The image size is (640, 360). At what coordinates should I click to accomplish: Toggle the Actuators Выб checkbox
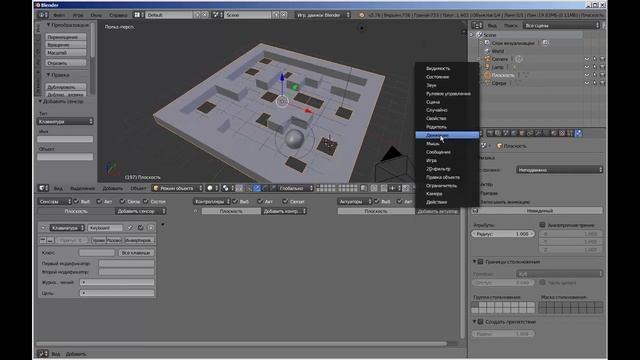click(377, 201)
